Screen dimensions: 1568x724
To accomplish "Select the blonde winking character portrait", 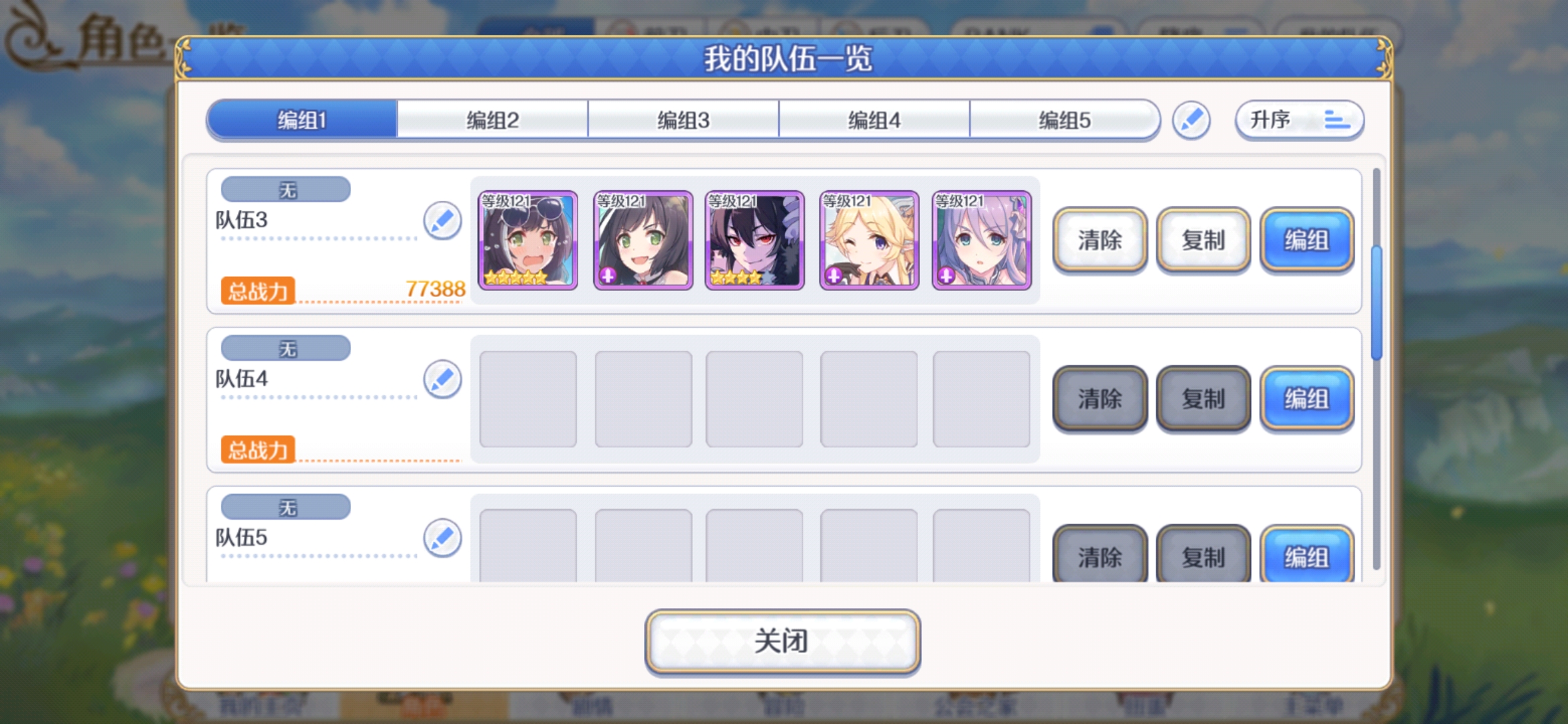I will coord(869,241).
